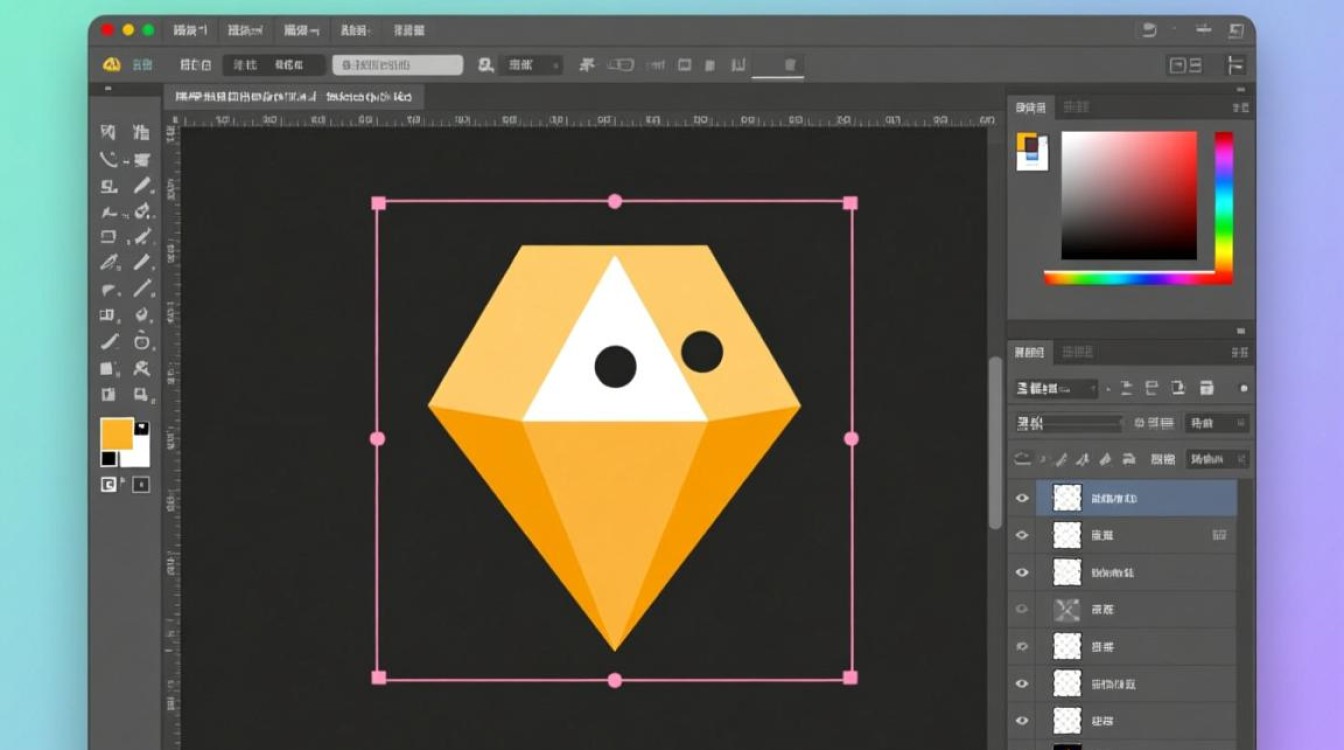This screenshot has width=1344, height=750.
Task: Click the bottom-right corner handle of the bounding box
Action: [x=850, y=677]
